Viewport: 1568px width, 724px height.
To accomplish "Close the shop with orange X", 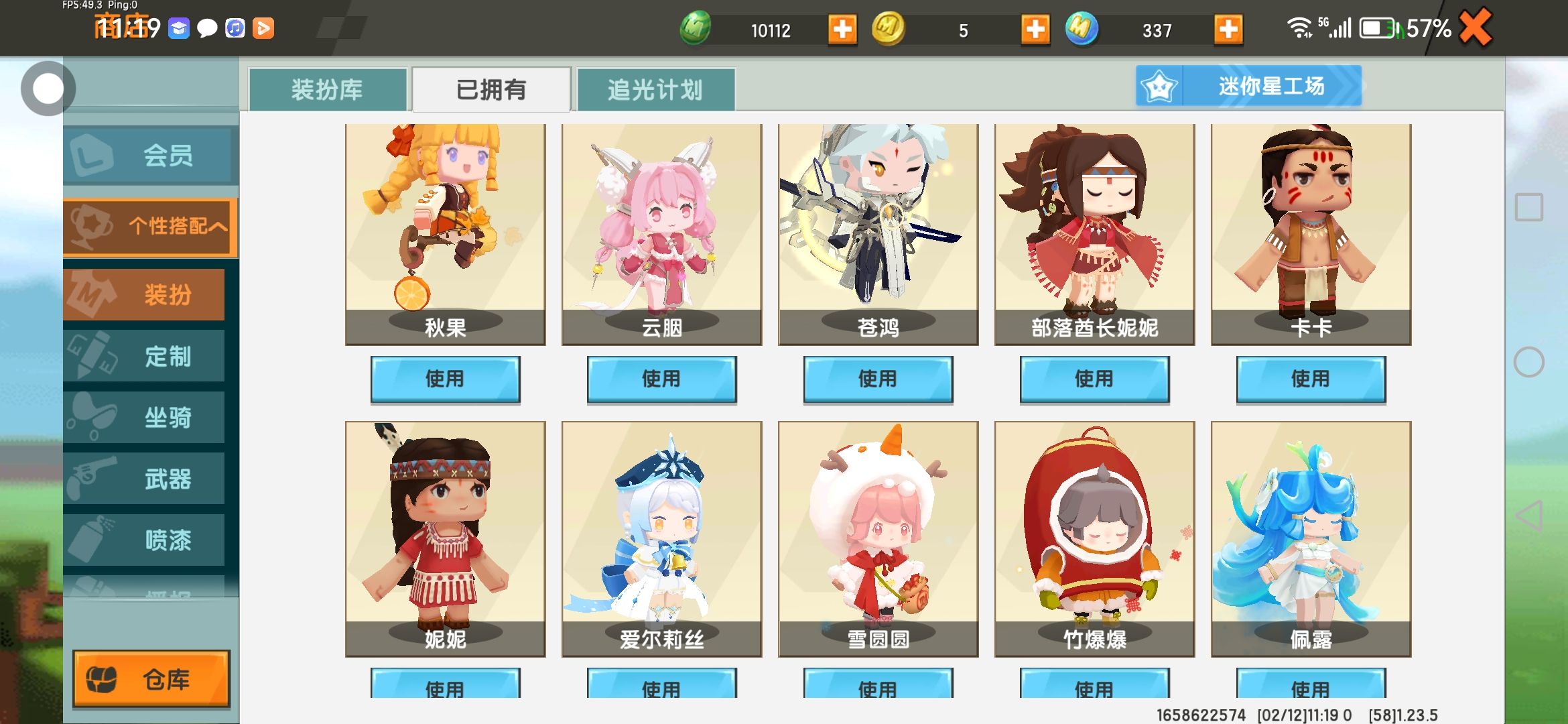I will (1476, 27).
